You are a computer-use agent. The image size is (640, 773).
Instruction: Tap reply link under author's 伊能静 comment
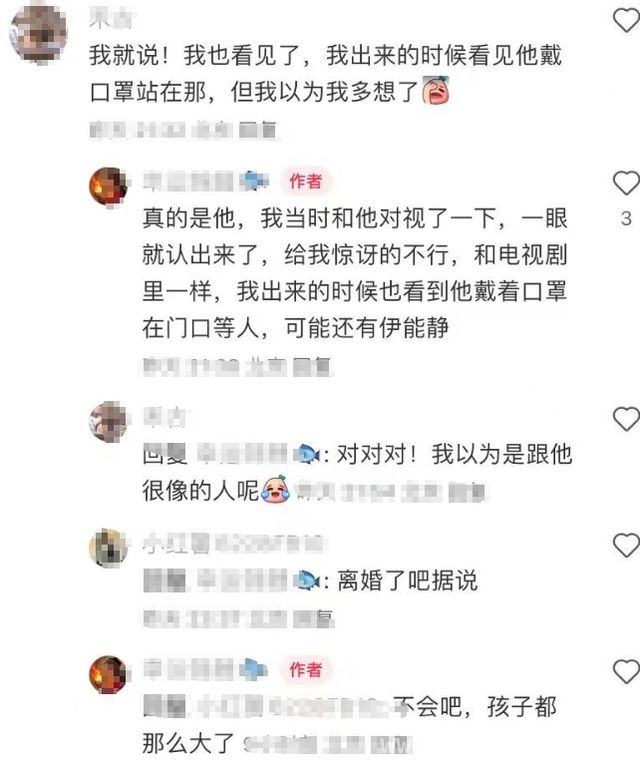pos(313,367)
